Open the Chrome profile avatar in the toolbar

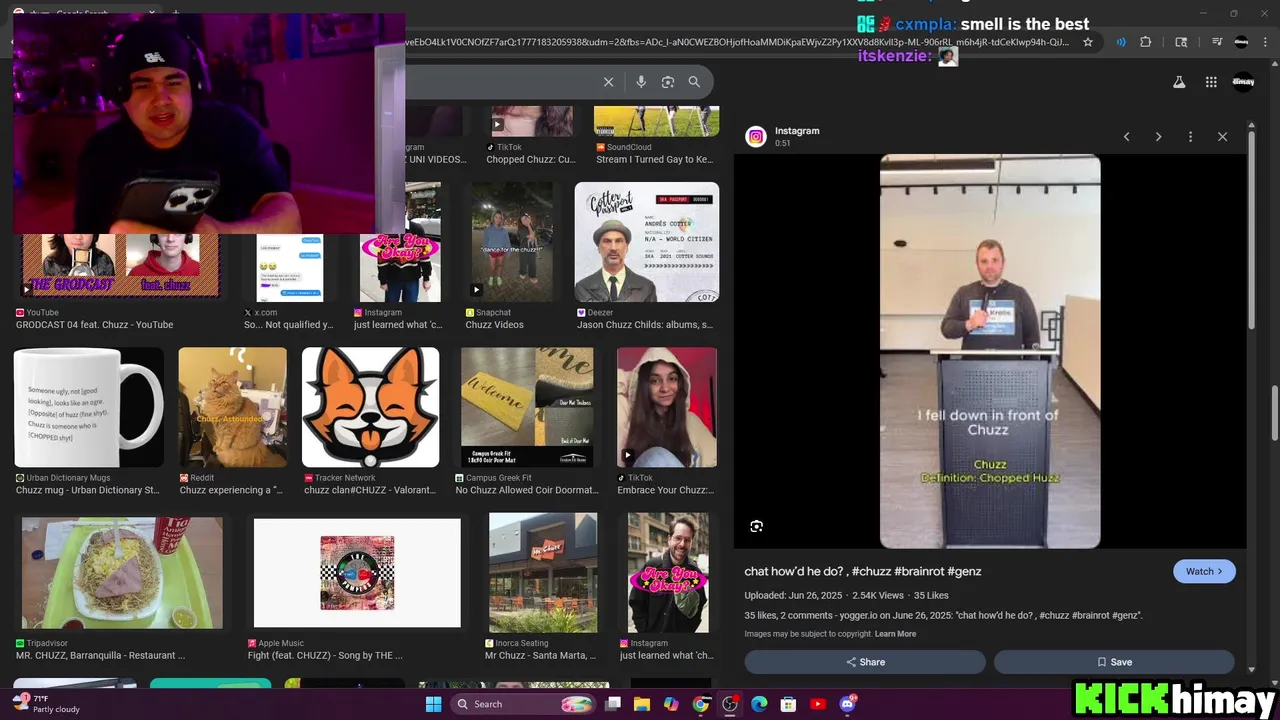point(1241,42)
